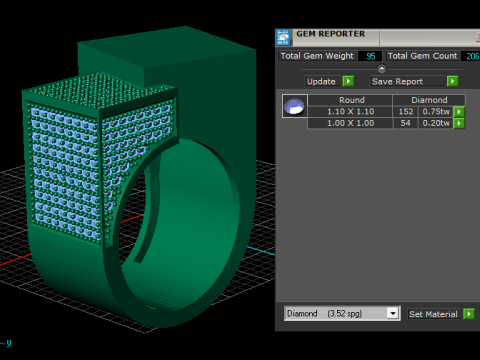Click the 0.20tw weight cell
The height and width of the screenshot is (360, 480).
click(x=436, y=123)
